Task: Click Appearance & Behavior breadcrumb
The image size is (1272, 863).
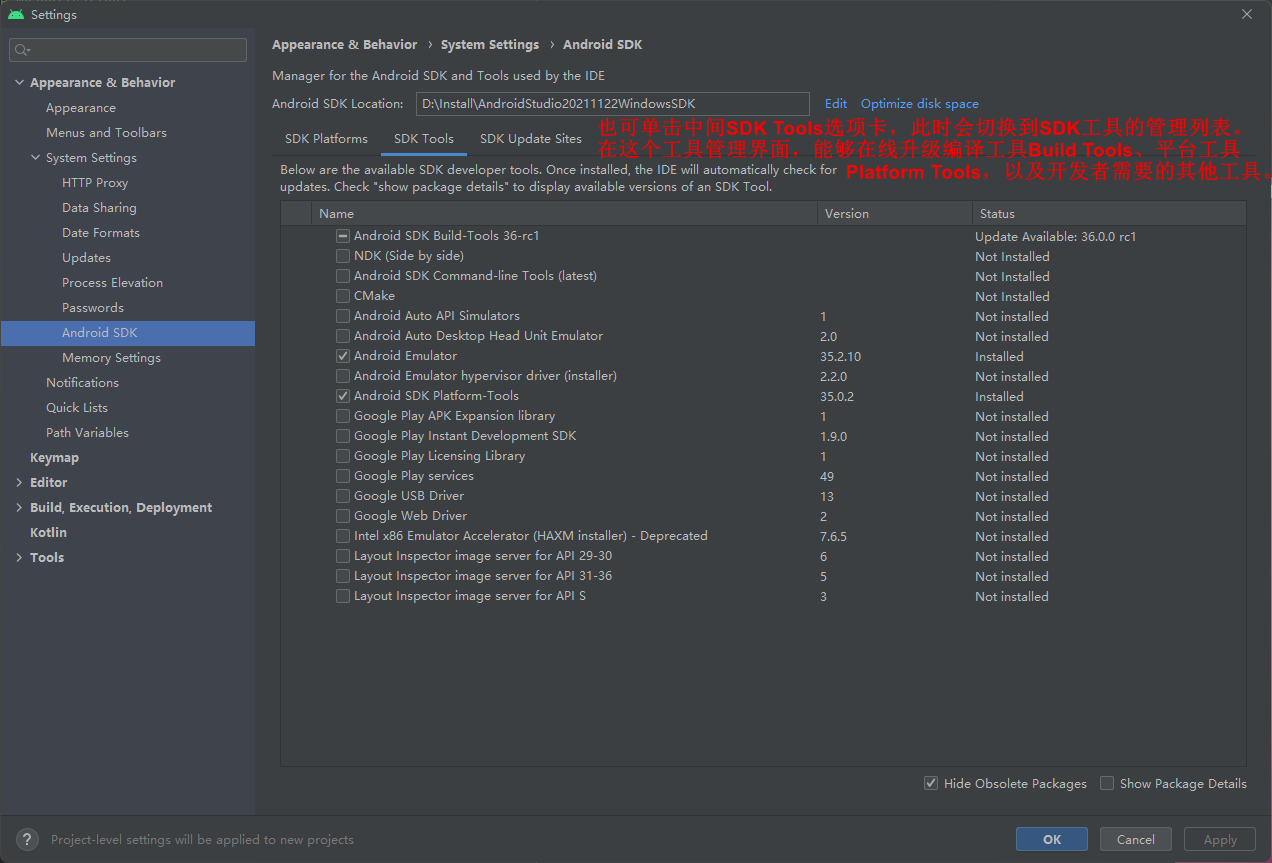Action: 345,45
